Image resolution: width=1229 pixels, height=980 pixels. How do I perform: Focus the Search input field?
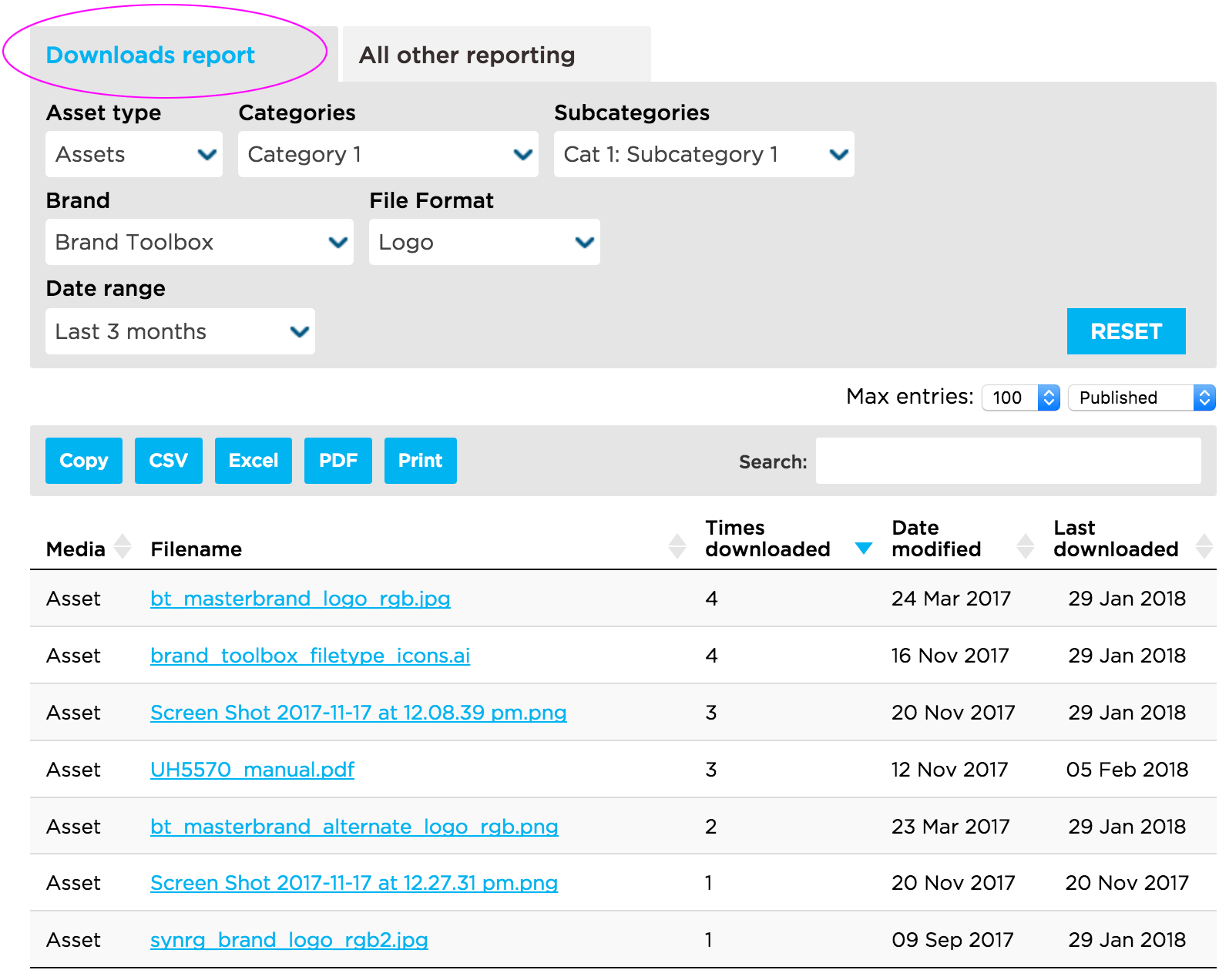(x=1007, y=461)
